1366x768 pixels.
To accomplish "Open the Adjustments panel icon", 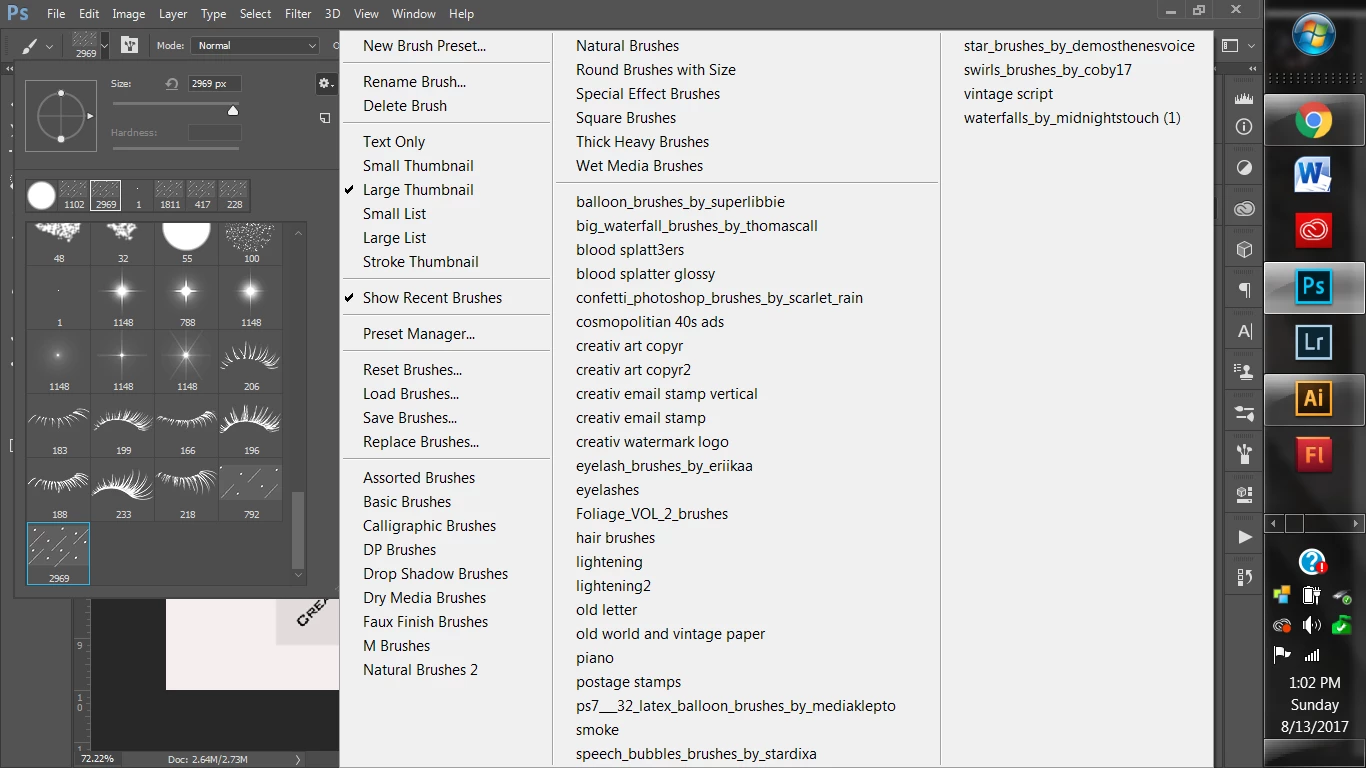I will click(1244, 168).
